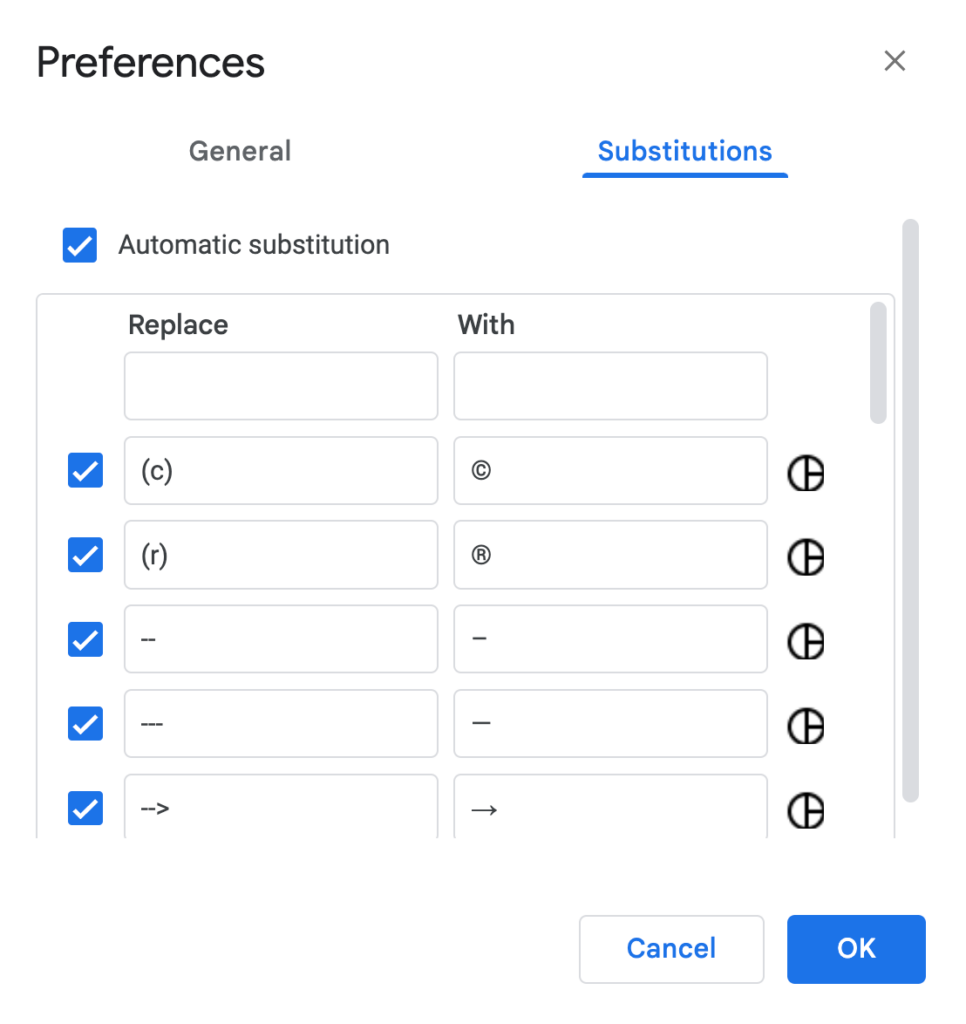Select the © With field
Viewport: 966px width, 1024px height.
(610, 470)
